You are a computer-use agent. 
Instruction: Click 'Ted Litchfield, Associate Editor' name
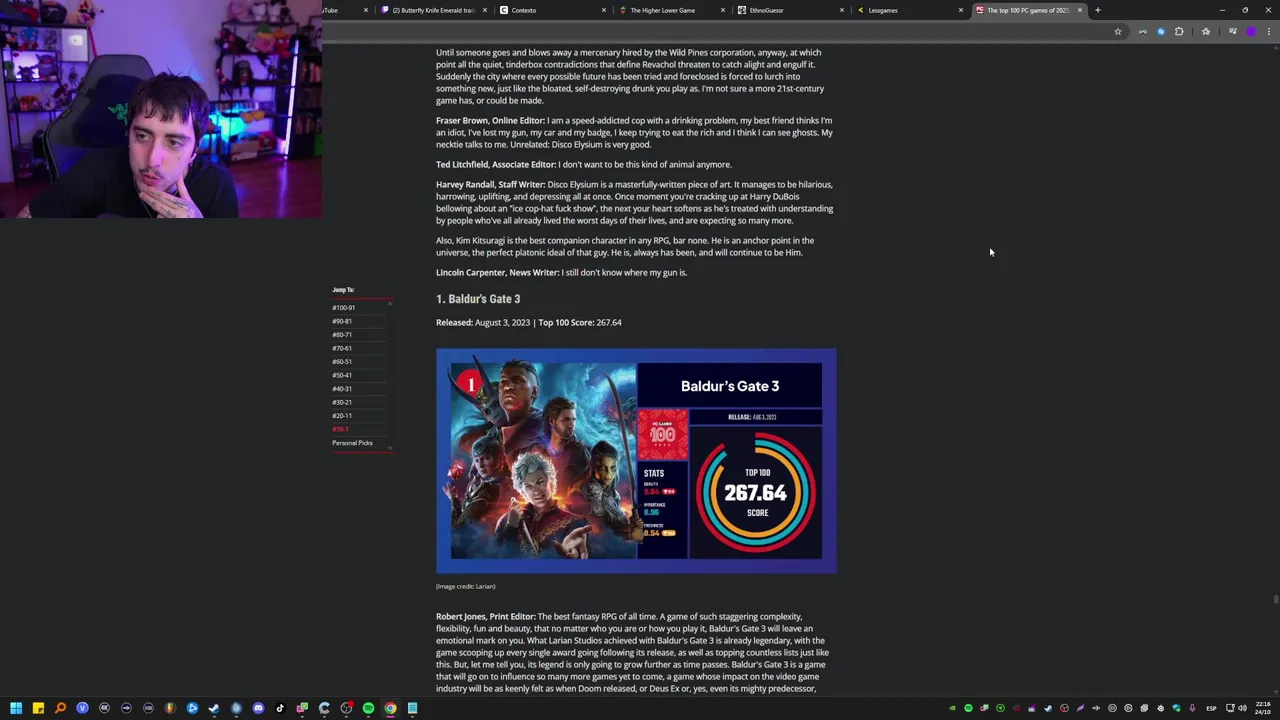tap(496, 165)
